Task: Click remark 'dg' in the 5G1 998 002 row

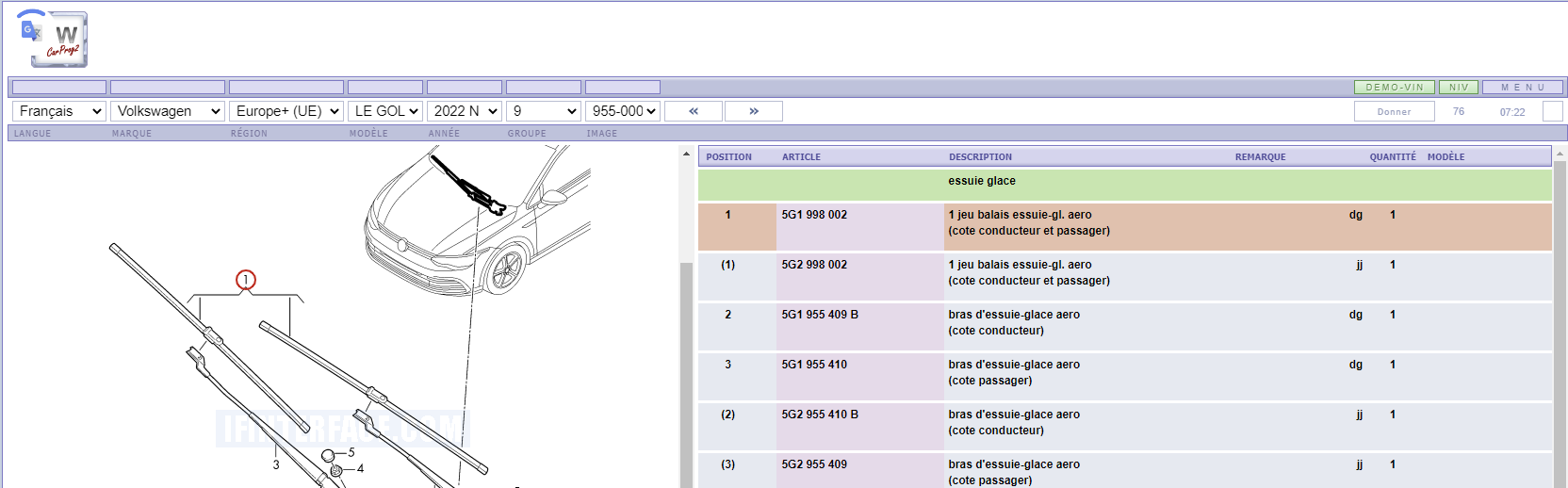Action: click(x=1356, y=215)
